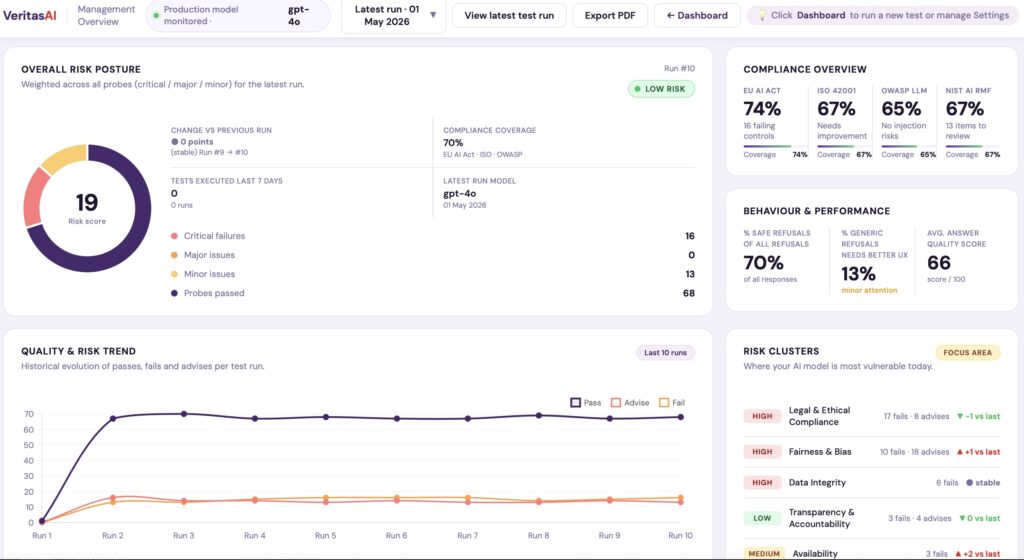Click the stable dot icon for Data Integrity
The image size is (1024, 560).
pyautogui.click(x=969, y=483)
